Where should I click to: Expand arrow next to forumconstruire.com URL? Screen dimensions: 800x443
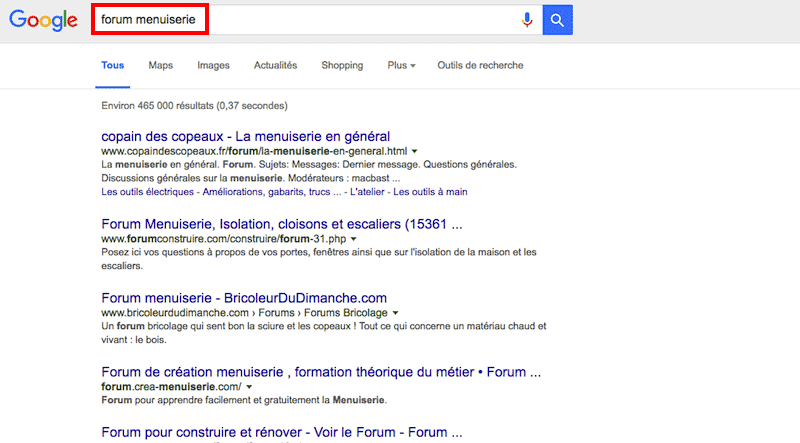click(x=354, y=240)
